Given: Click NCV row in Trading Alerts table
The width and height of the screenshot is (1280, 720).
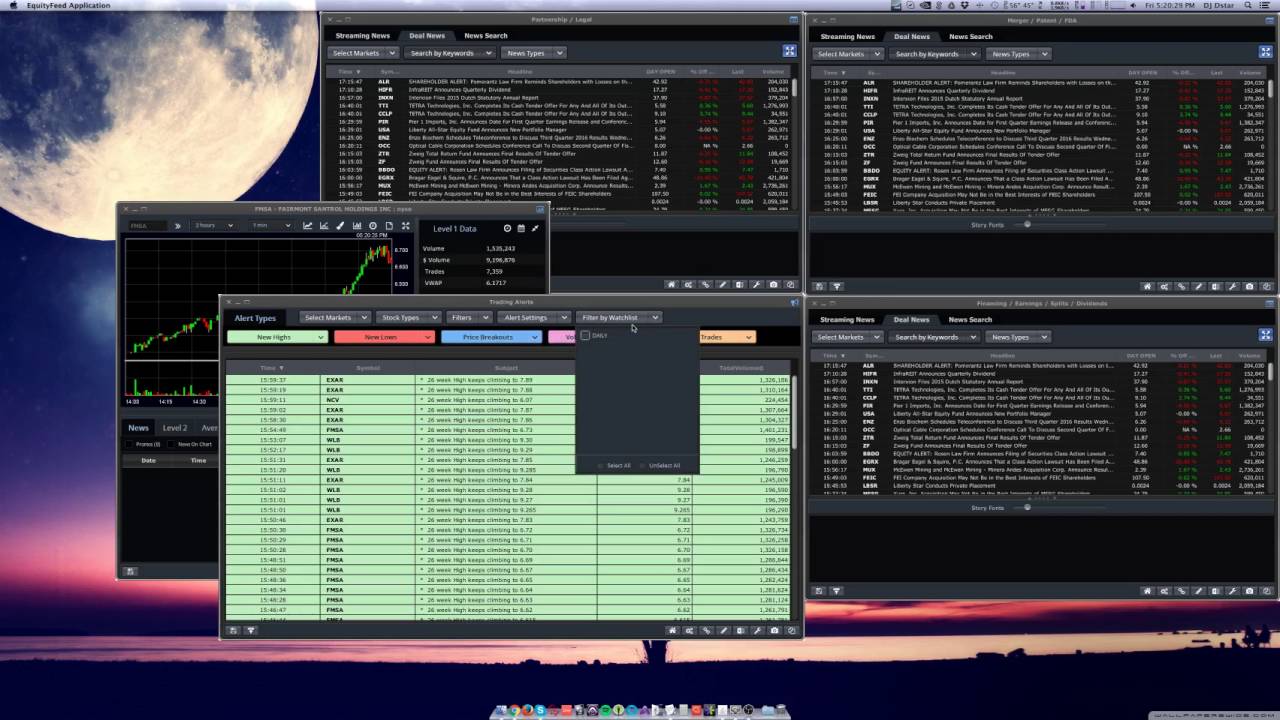Looking at the screenshot, I should 508,400.
